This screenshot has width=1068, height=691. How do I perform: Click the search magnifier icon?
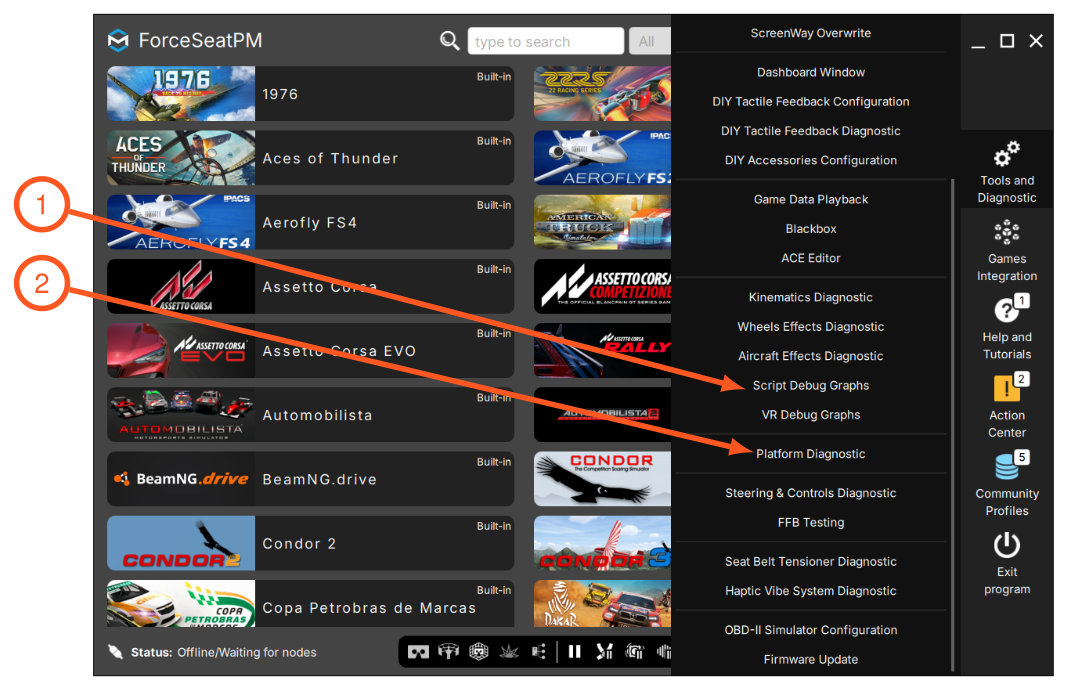point(450,41)
